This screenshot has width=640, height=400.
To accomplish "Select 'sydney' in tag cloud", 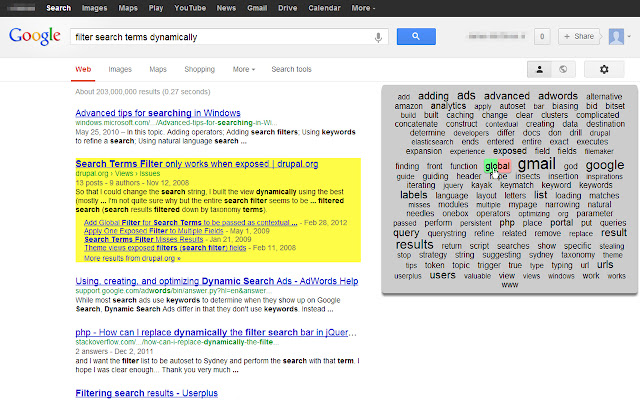I will pyautogui.click(x=541, y=255).
